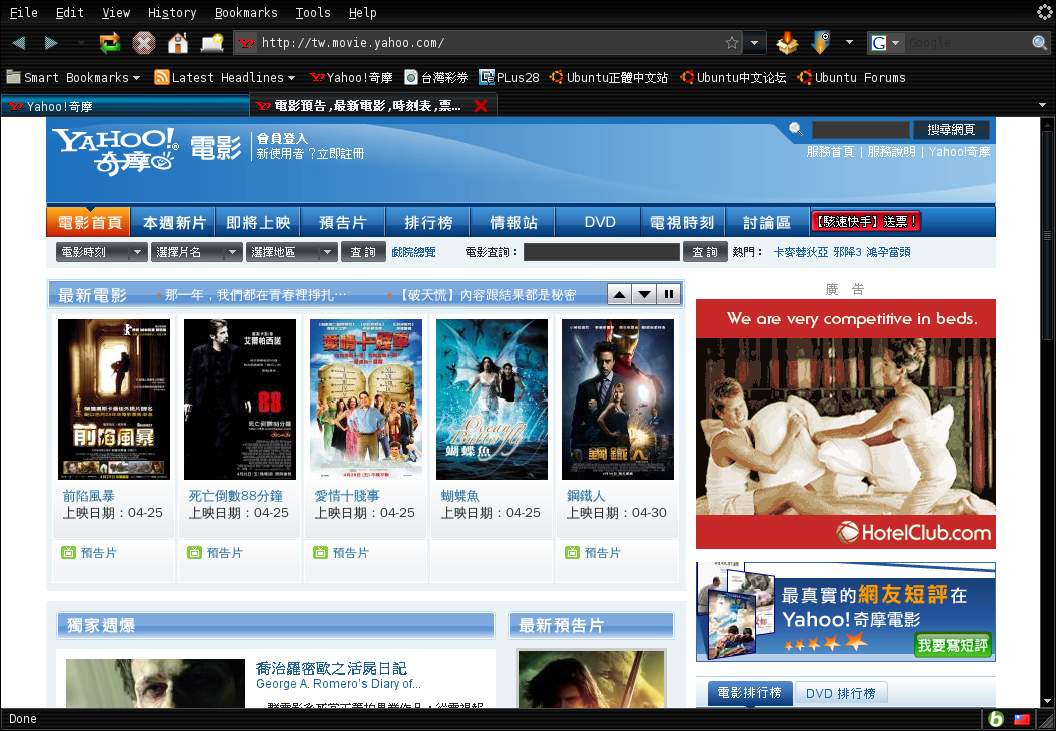Viewport: 1056px width, 731px height.
Task: Open the Tools menu
Action: coord(312,12)
